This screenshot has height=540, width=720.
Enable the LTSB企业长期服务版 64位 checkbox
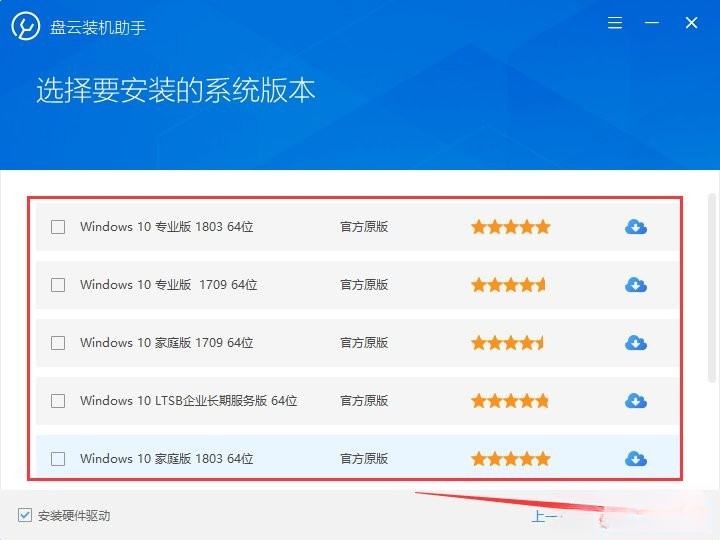coord(58,401)
